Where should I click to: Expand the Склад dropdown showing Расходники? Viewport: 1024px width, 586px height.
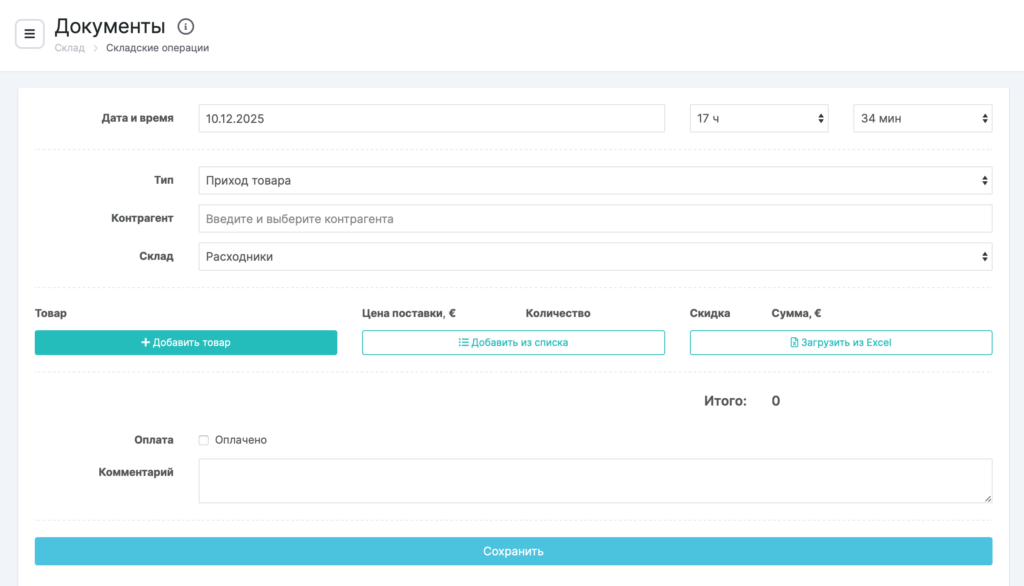point(595,257)
